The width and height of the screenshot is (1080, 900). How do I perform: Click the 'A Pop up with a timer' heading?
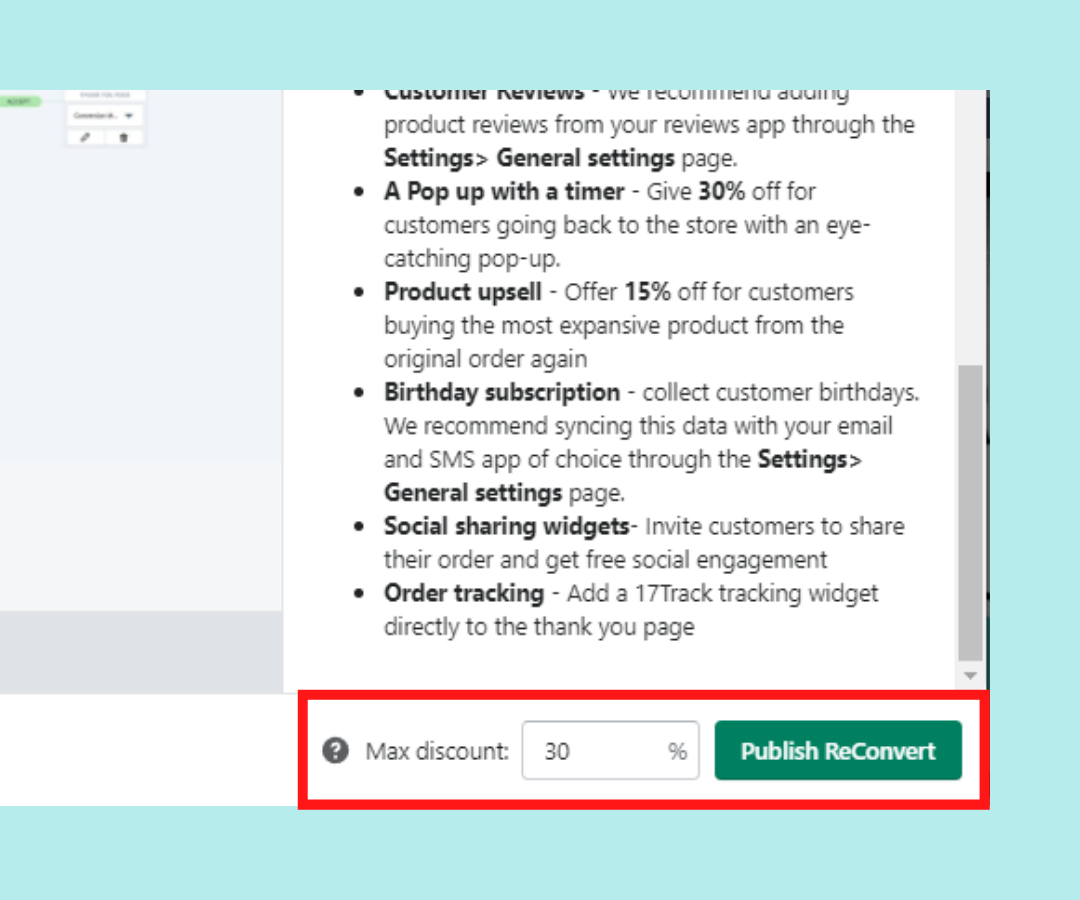503,191
